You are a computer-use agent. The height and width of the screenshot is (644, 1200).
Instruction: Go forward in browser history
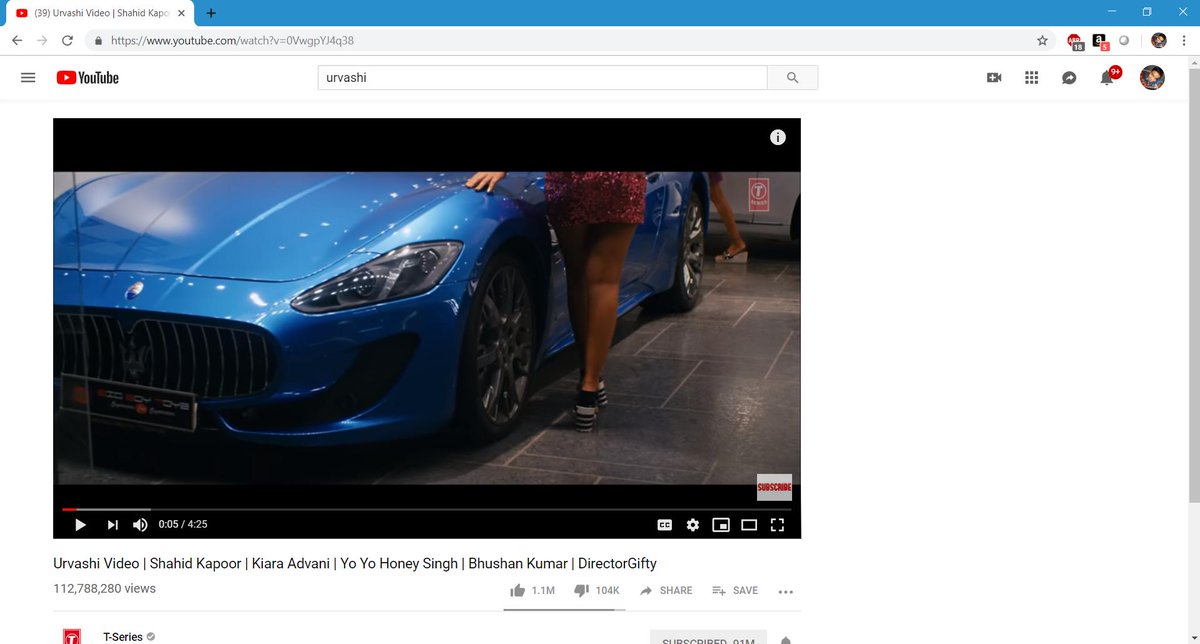[42, 41]
